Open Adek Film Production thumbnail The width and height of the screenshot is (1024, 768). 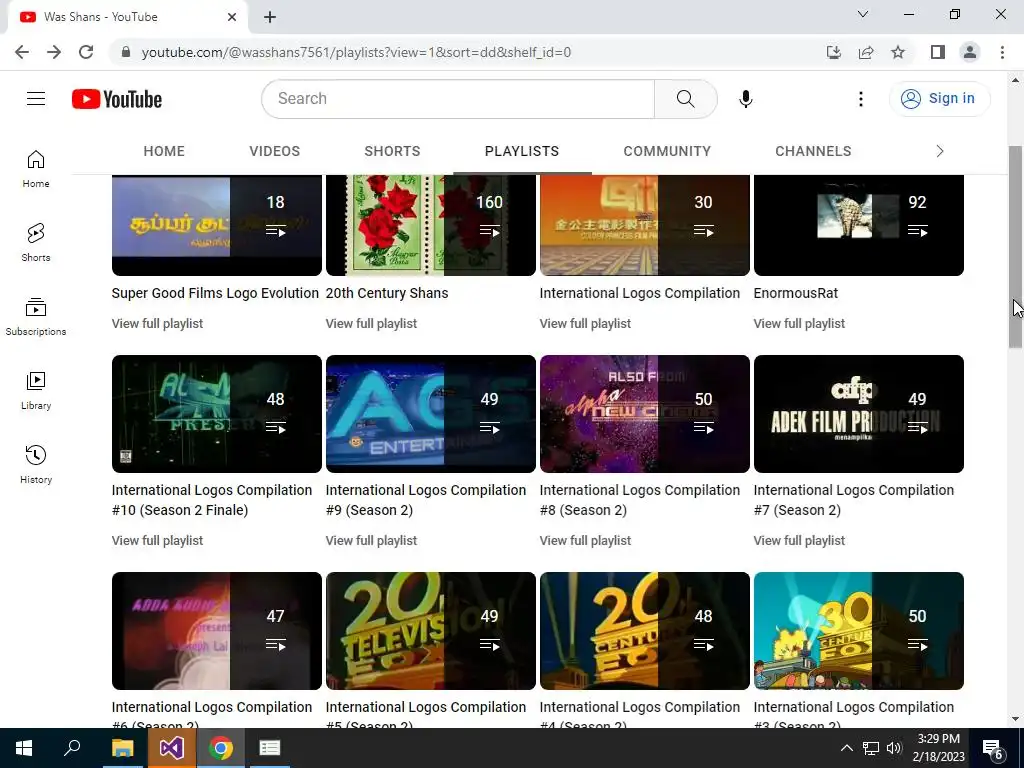[x=859, y=414]
